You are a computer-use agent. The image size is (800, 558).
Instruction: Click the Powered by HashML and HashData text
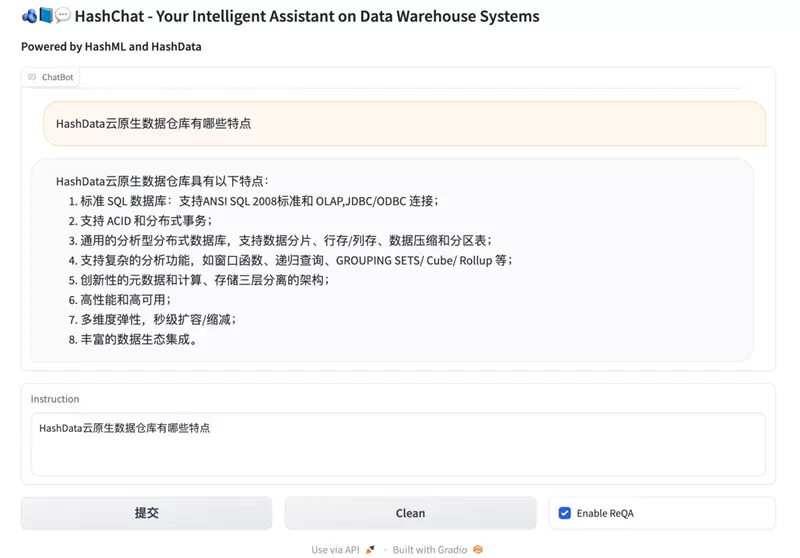(111, 46)
